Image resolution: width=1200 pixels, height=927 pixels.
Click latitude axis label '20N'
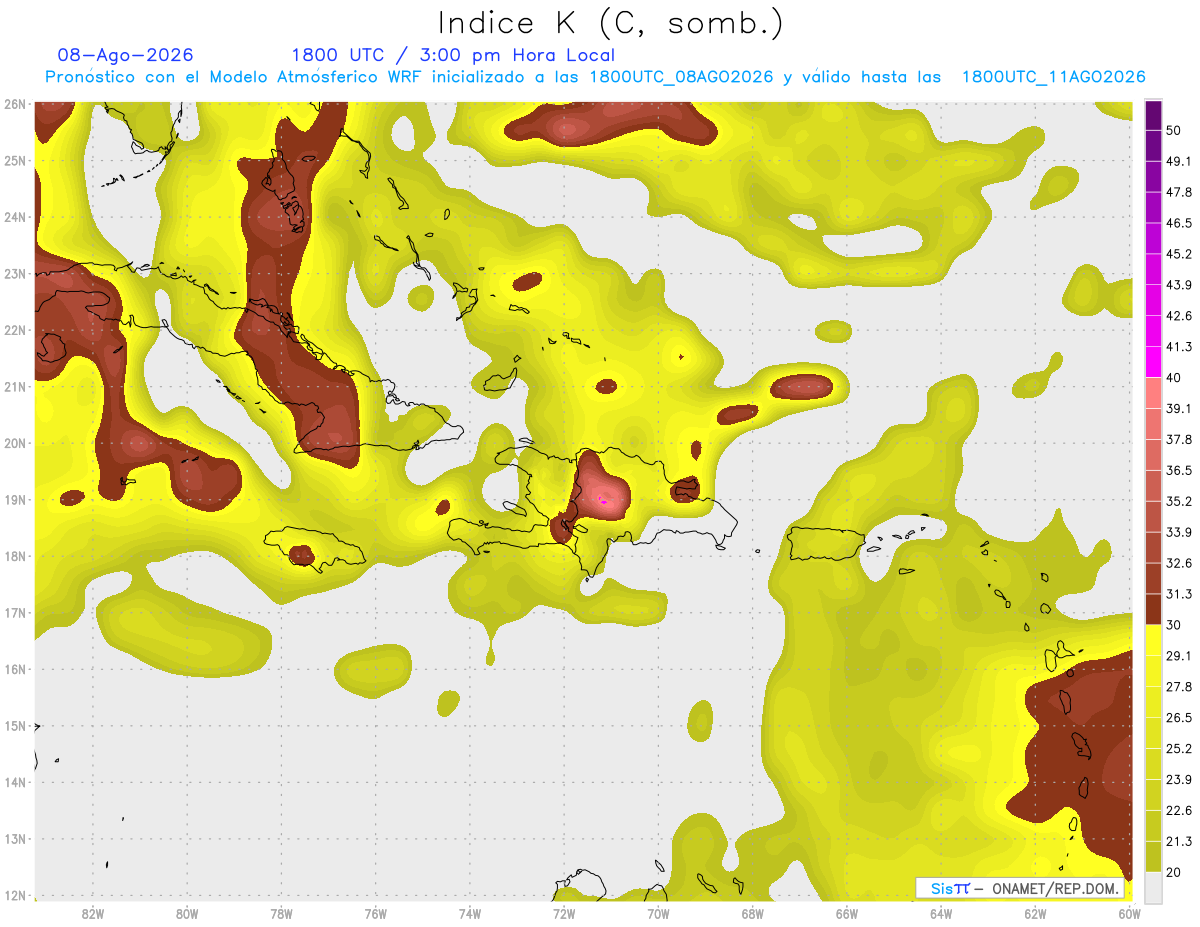point(15,443)
